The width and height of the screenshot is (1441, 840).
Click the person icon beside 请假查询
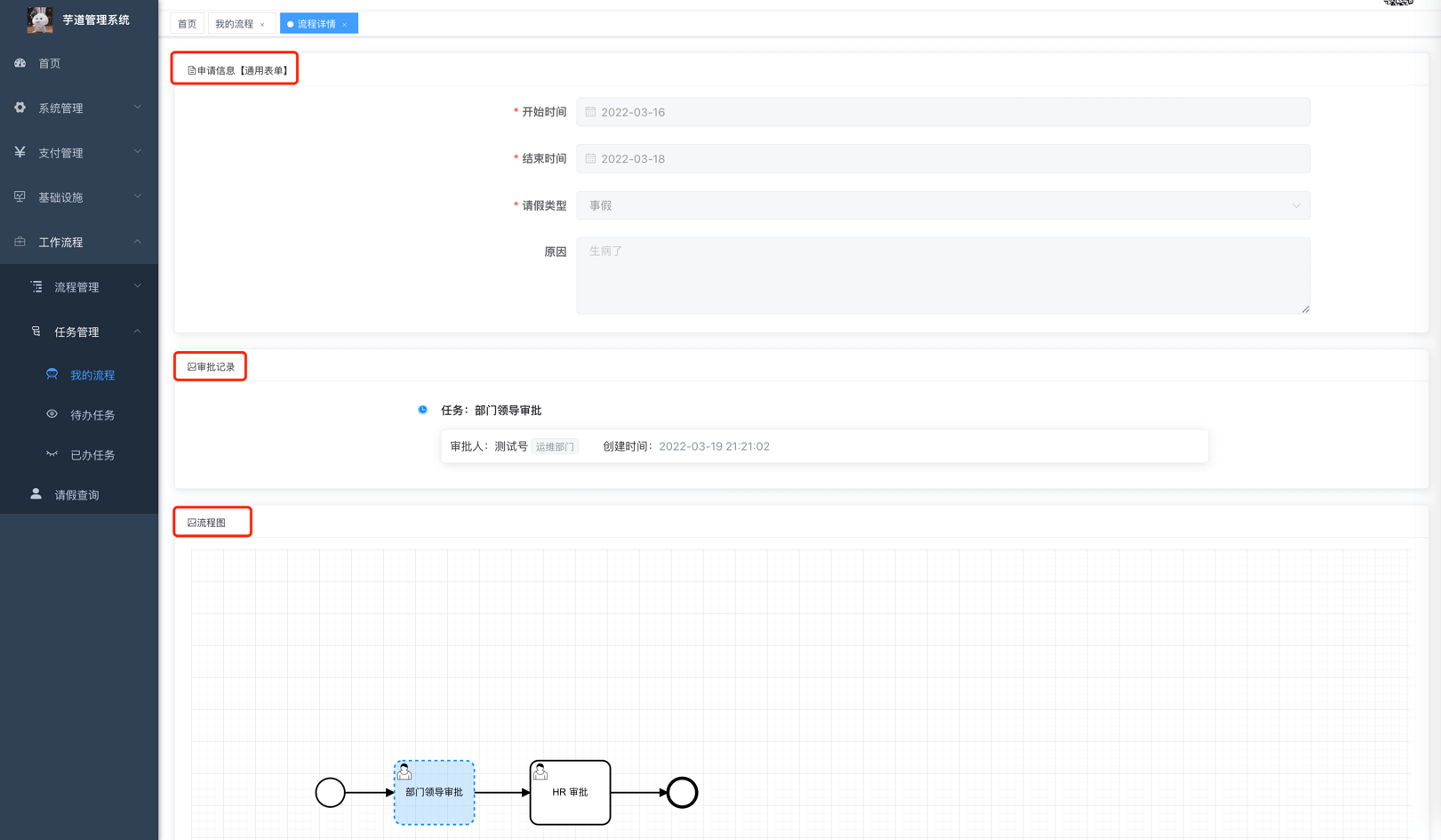36,494
